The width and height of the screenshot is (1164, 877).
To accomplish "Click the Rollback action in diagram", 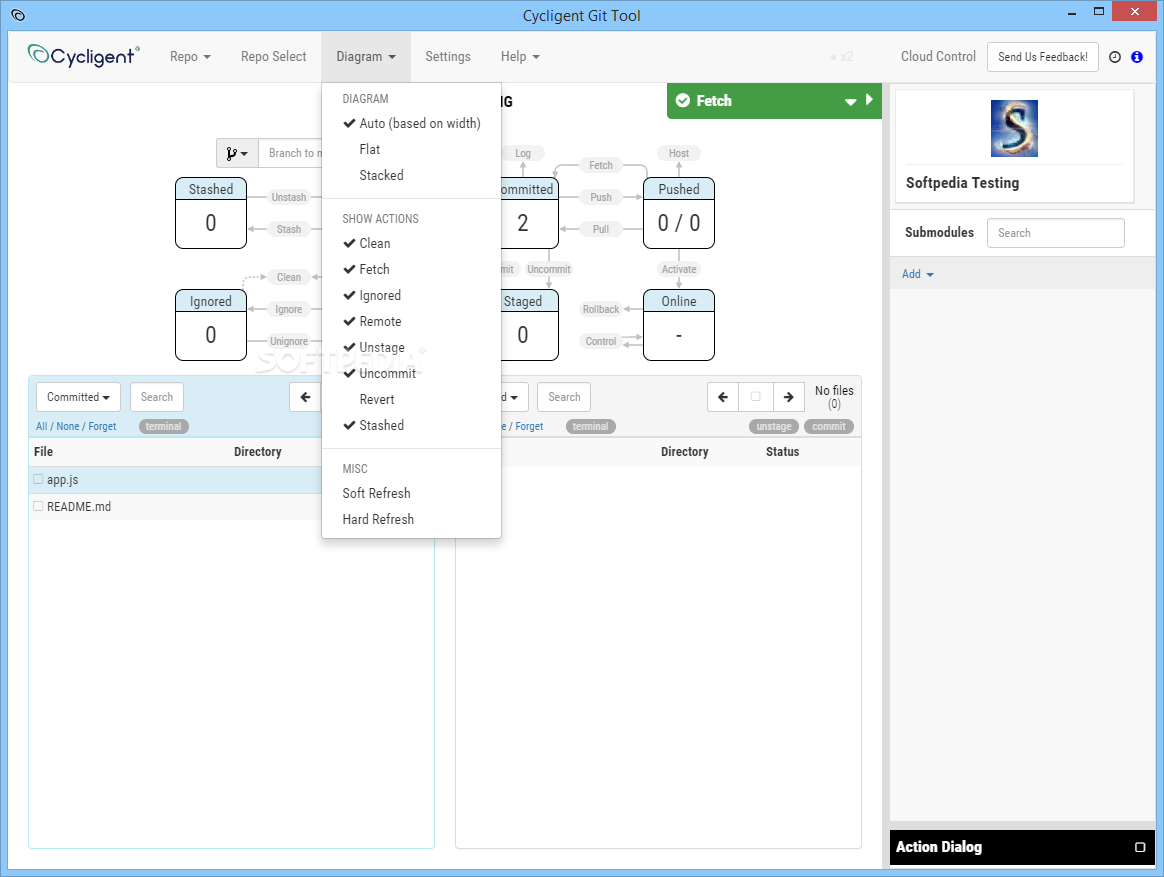I will pyautogui.click(x=601, y=309).
